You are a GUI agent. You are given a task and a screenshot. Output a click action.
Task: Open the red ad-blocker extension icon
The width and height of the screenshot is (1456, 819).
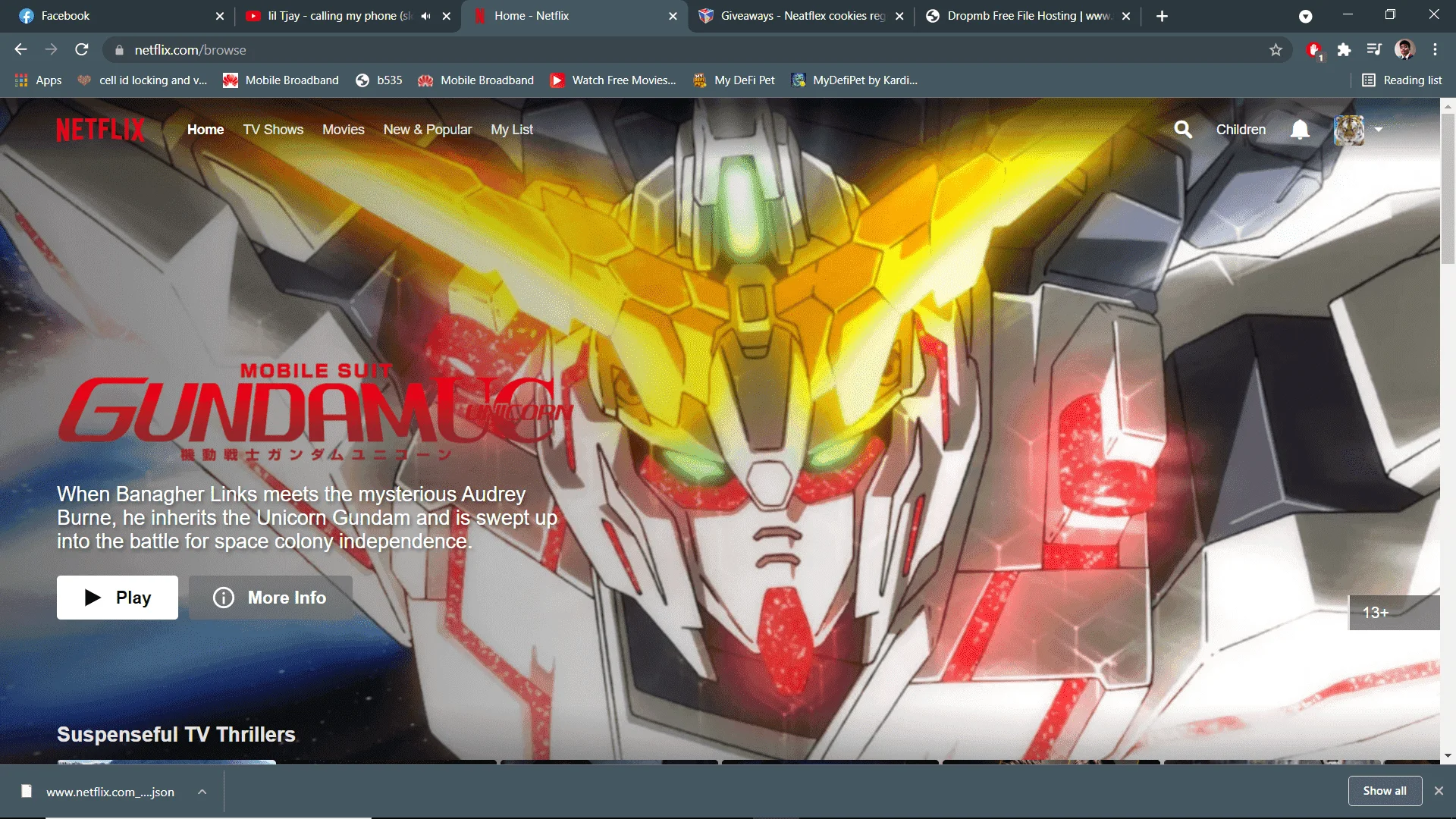click(x=1314, y=50)
